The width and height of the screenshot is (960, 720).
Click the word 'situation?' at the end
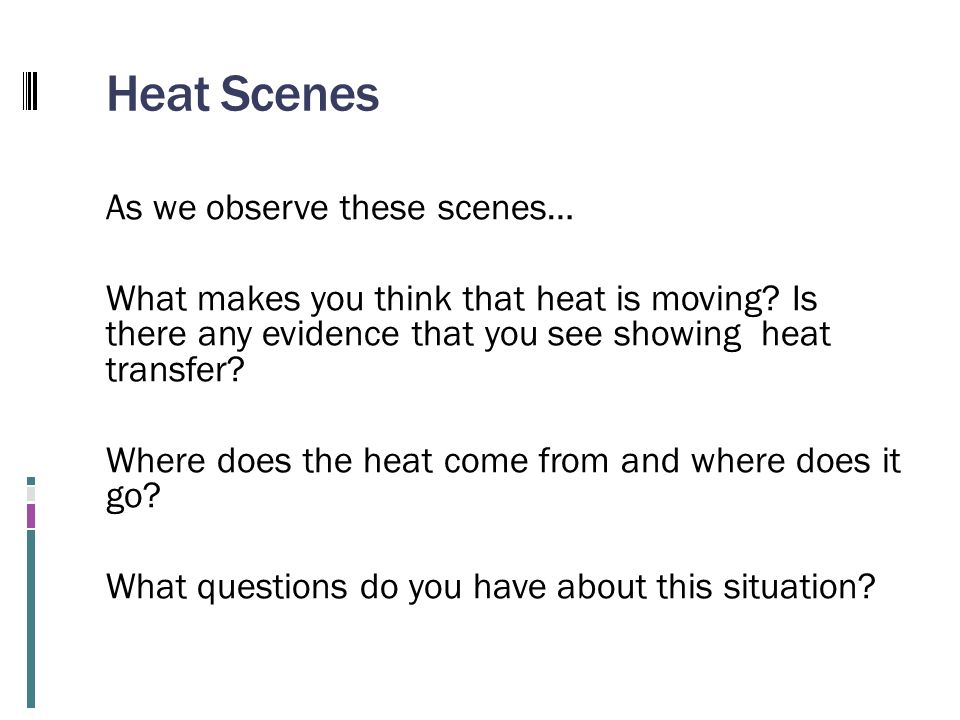point(799,587)
